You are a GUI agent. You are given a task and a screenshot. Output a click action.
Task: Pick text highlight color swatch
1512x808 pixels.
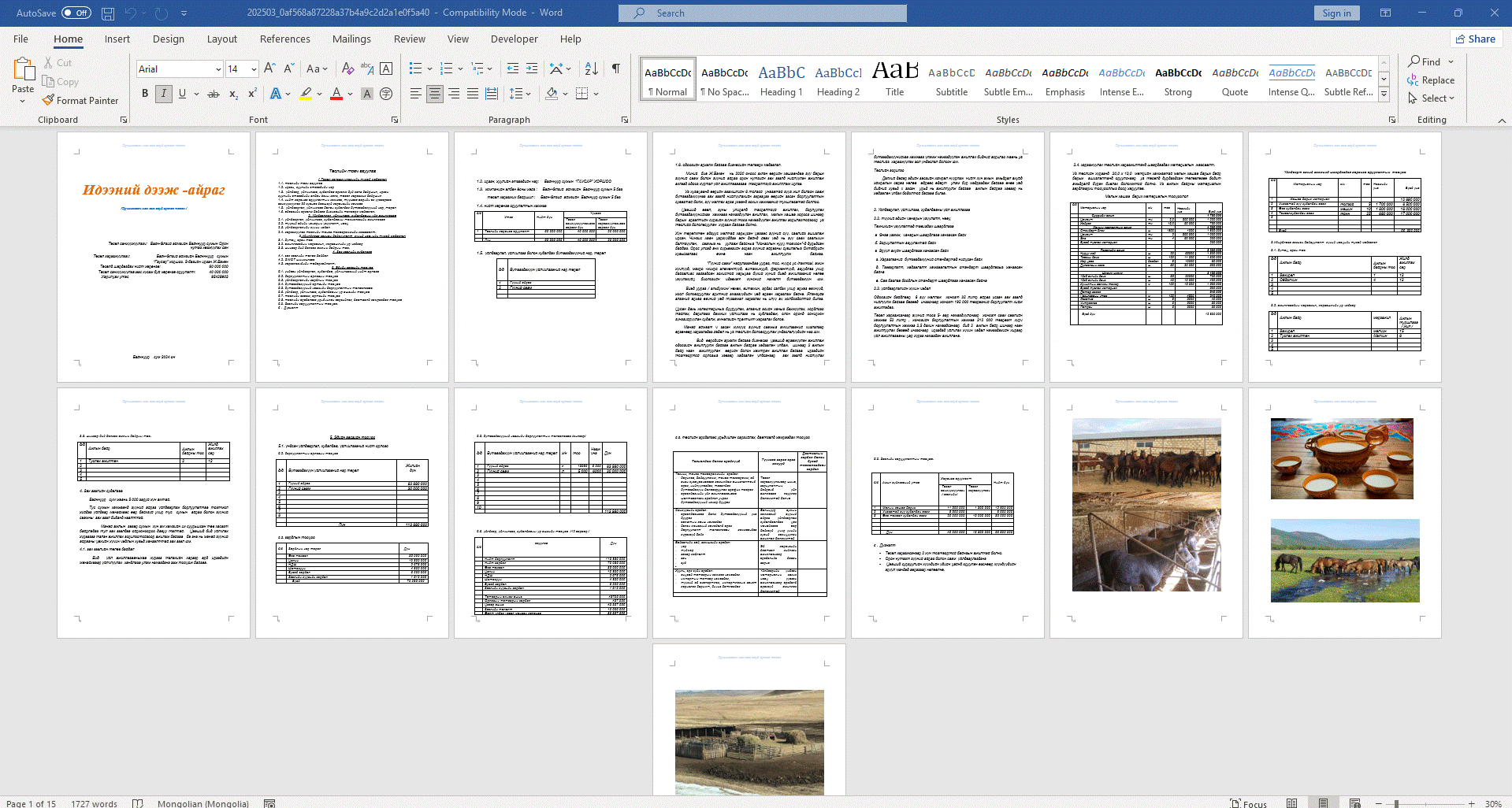pos(306,94)
